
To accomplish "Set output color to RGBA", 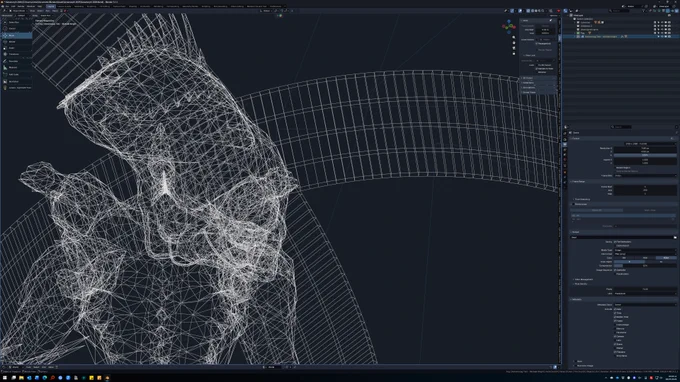I will point(666,258).
